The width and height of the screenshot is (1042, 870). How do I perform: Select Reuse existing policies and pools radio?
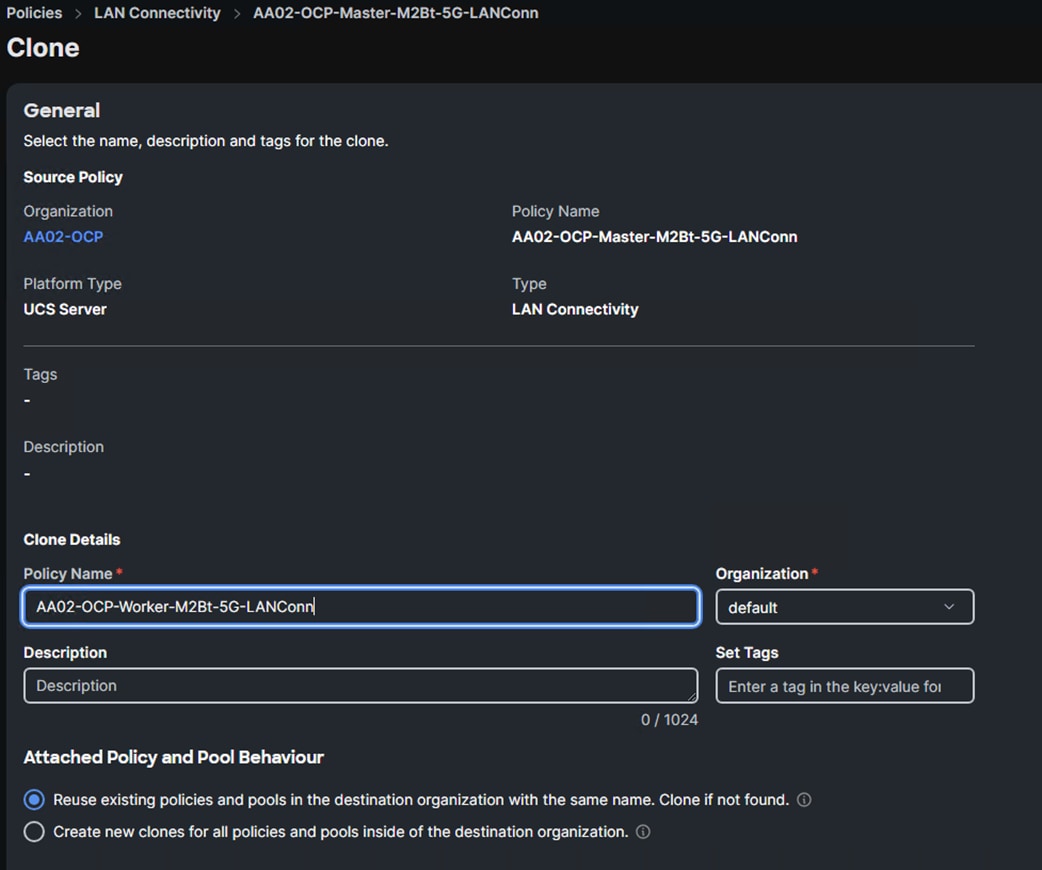click(34, 800)
